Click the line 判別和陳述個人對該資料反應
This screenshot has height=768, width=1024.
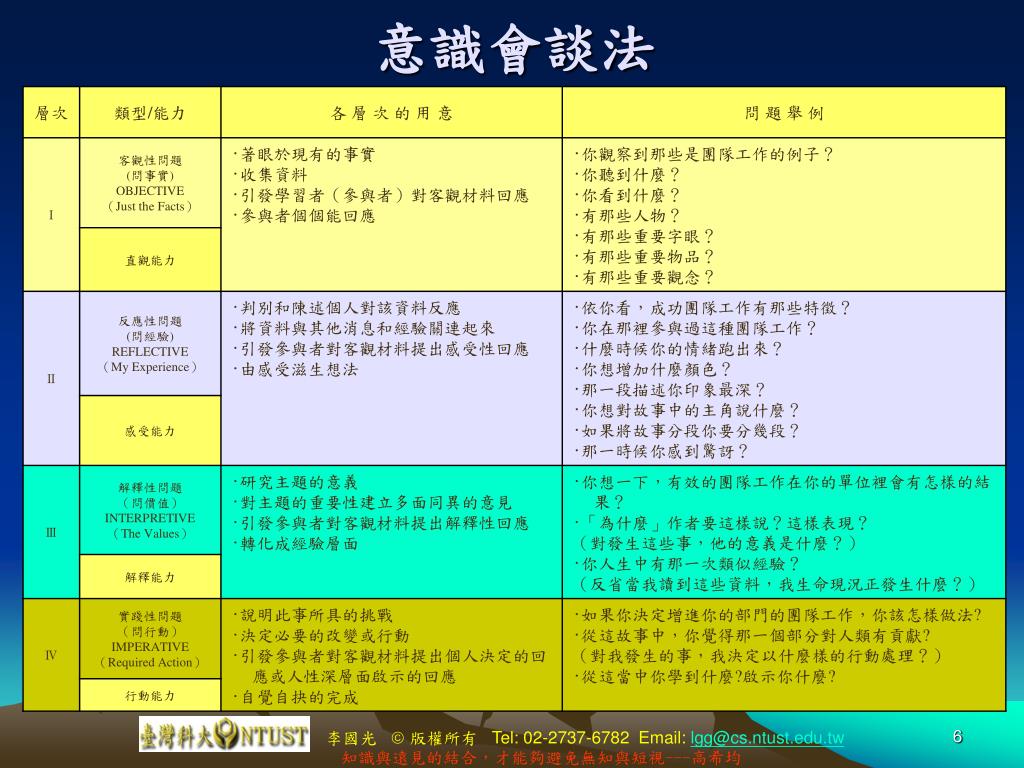[346, 308]
